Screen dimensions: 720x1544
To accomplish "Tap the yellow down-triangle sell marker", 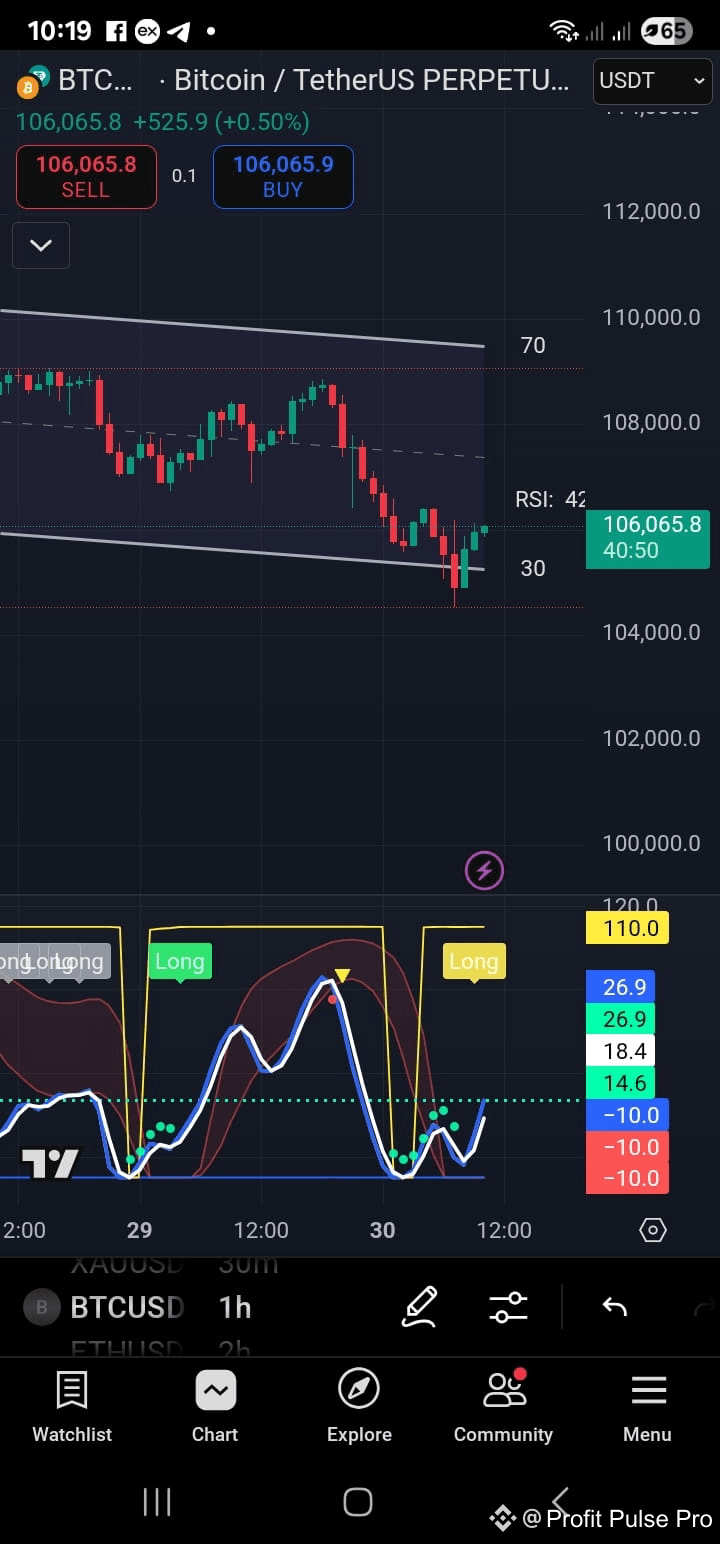I will coord(342,975).
